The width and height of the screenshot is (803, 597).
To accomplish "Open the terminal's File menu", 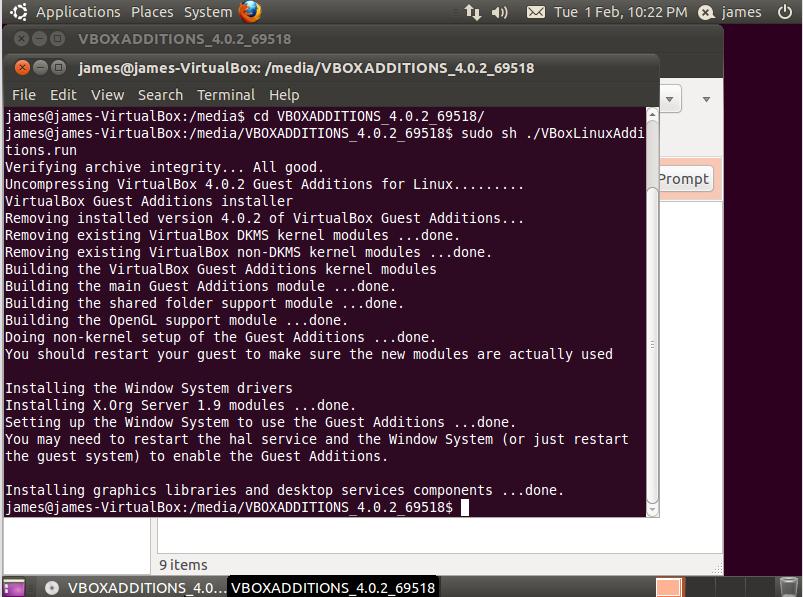I will [x=24, y=94].
